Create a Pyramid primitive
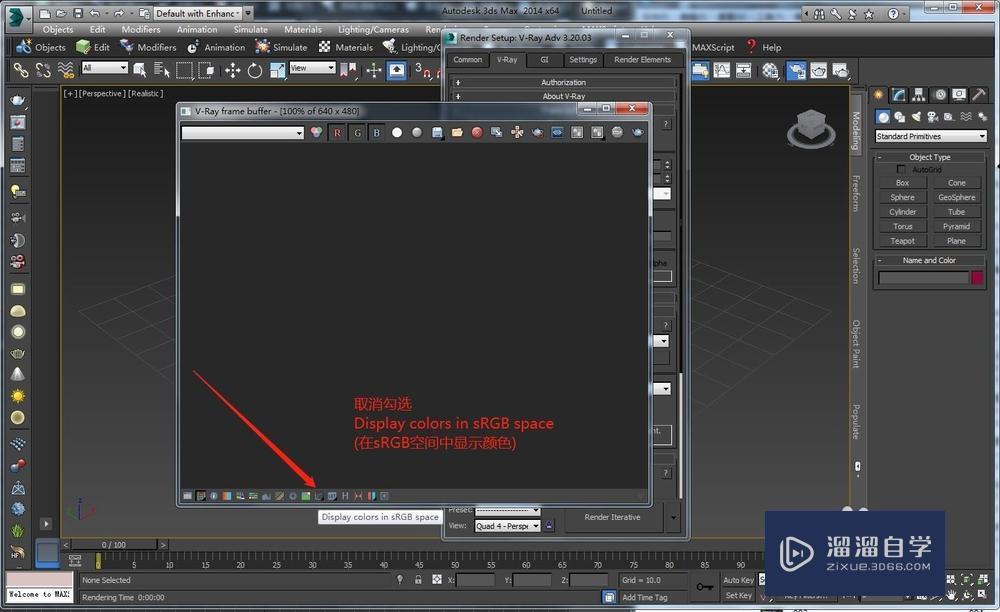The width and height of the screenshot is (1000, 612). click(956, 227)
